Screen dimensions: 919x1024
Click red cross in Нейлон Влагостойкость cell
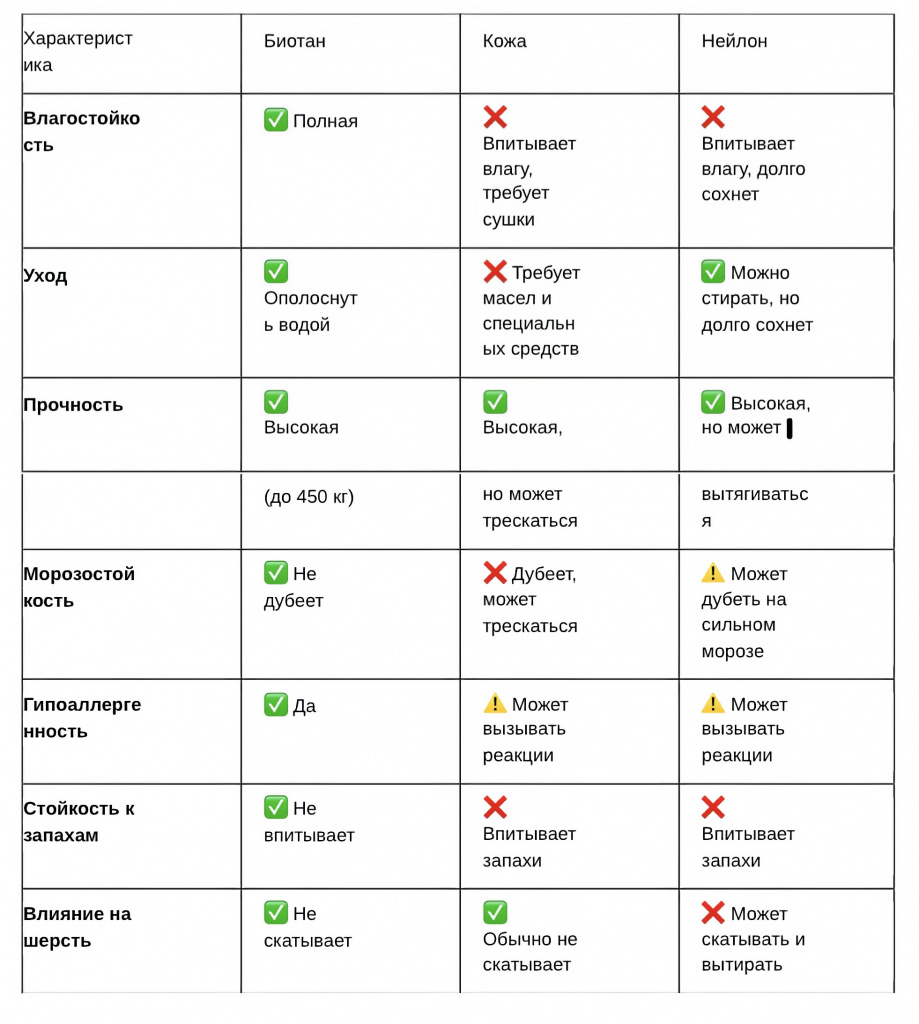click(x=713, y=117)
